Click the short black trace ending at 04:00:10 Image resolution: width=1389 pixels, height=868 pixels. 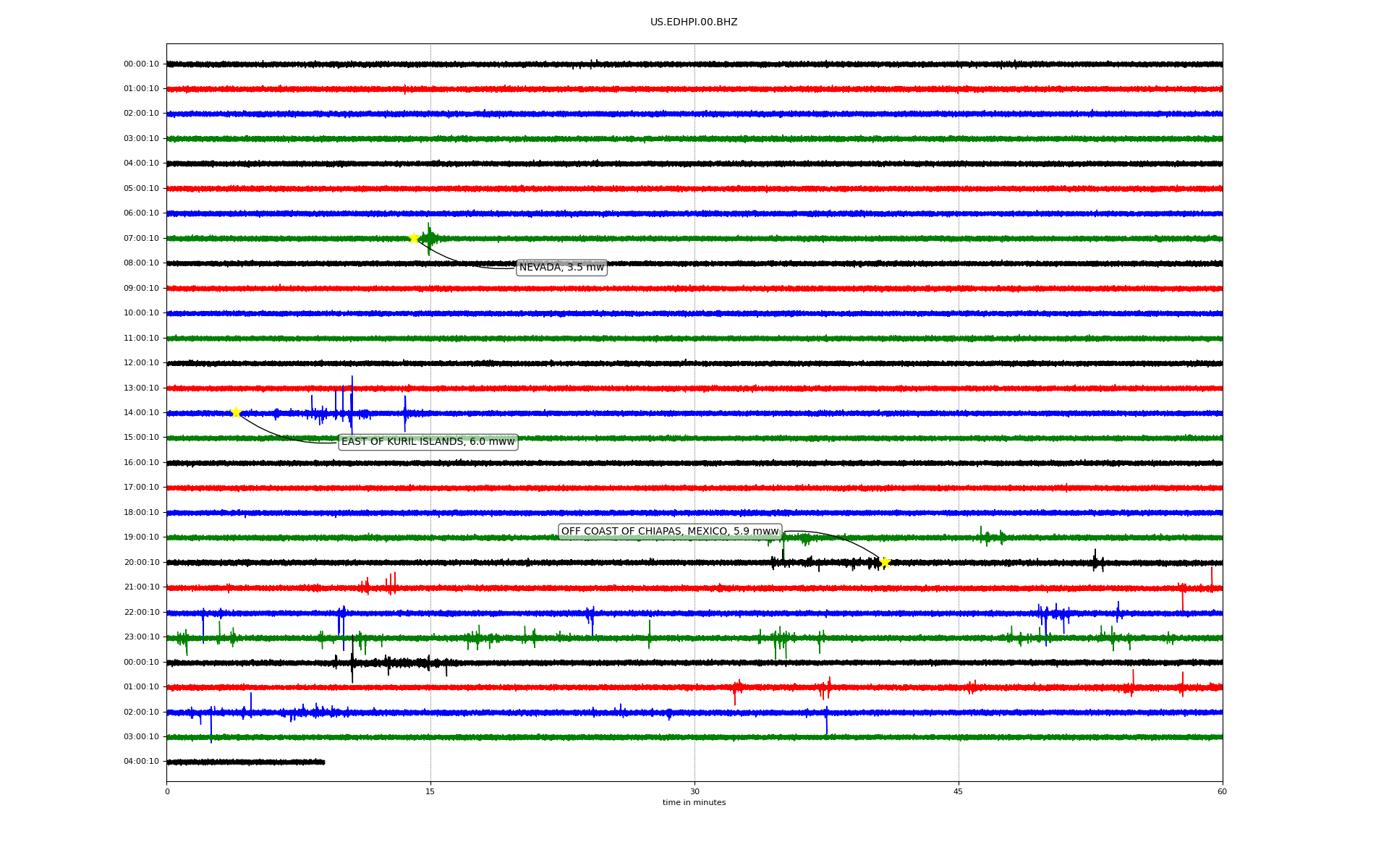pyautogui.click(x=246, y=762)
